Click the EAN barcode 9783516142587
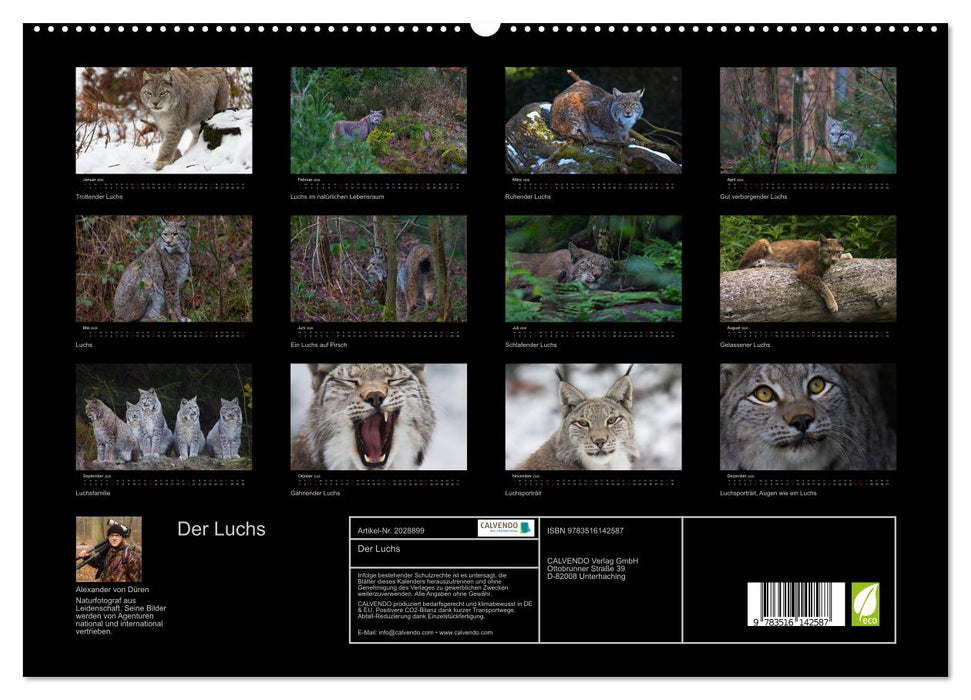Screen dimensions: 971x700 point(796,604)
